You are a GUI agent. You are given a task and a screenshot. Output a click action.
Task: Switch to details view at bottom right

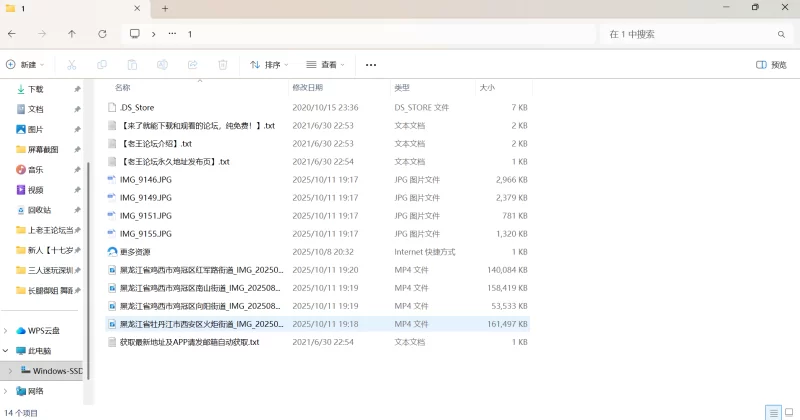click(773, 413)
